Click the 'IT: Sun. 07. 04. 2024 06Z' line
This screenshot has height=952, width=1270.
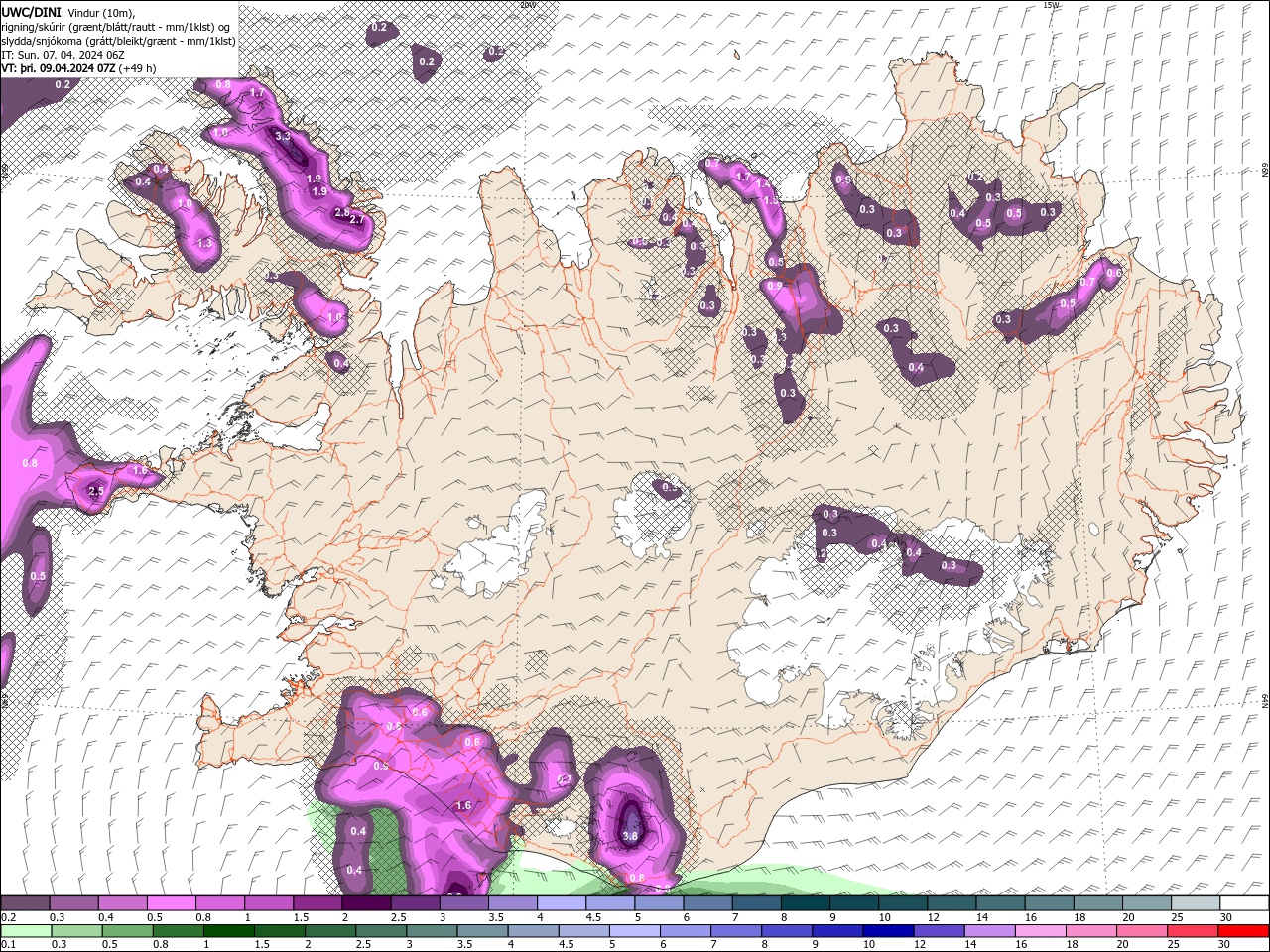(63, 55)
